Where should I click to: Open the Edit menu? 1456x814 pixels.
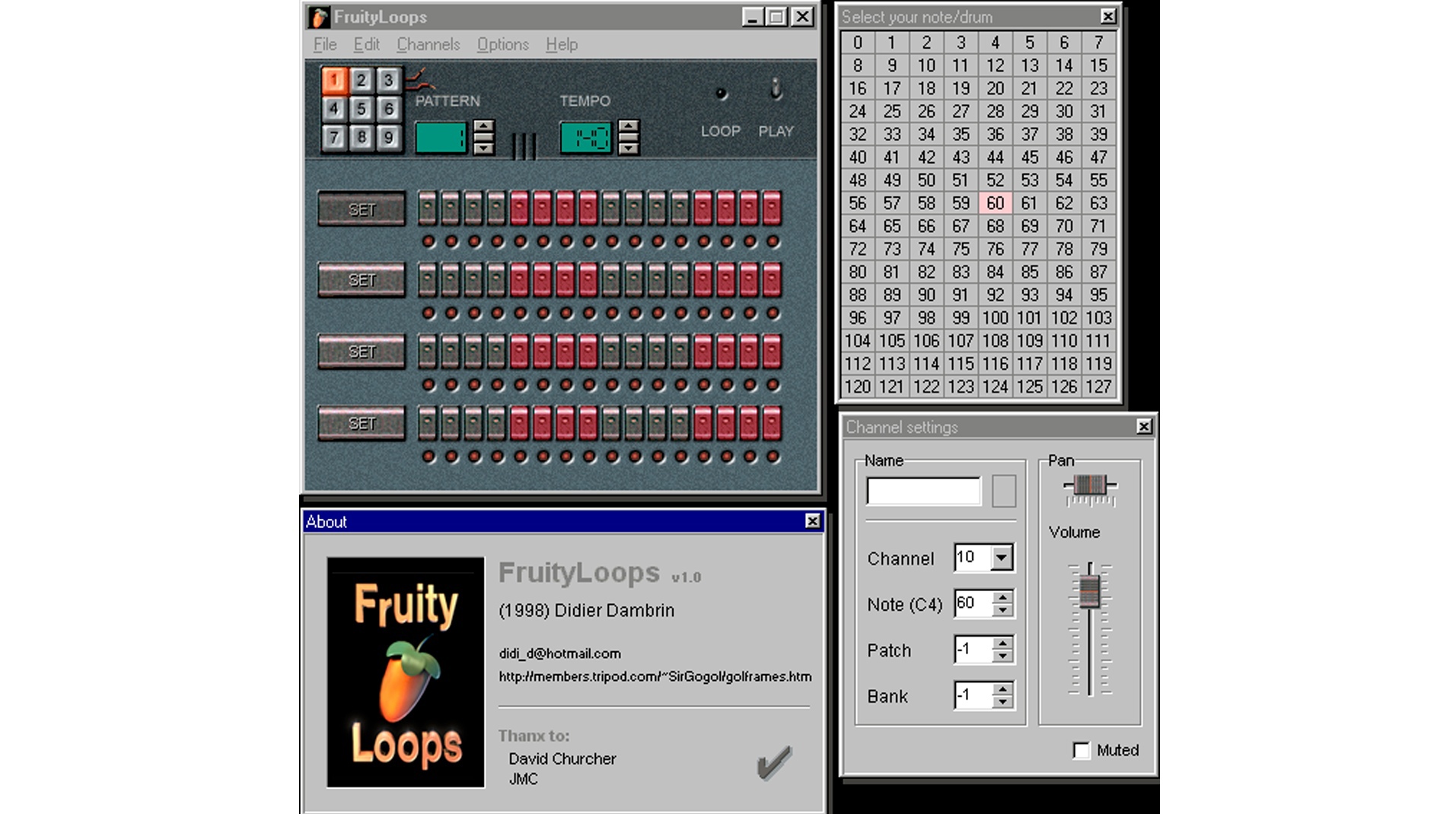366,44
